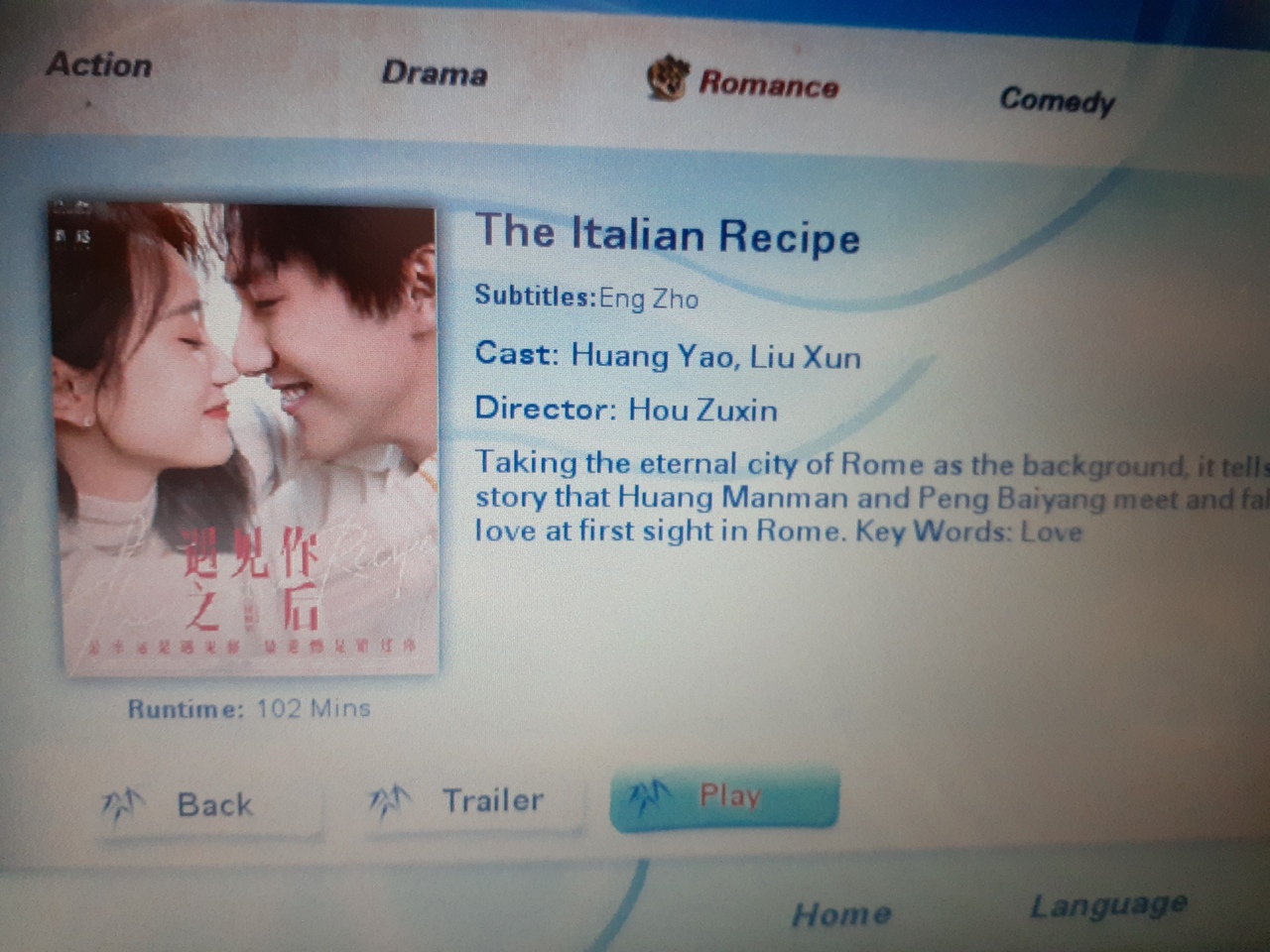The image size is (1270, 952).
Task: Click The Italian Recipe title
Action: [x=668, y=235]
